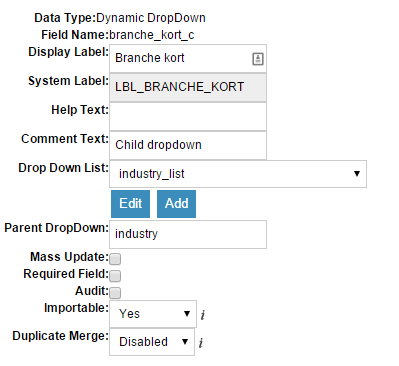The width and height of the screenshot is (399, 366).
Task: Click the Importable dropdown arrow
Action: [187, 314]
